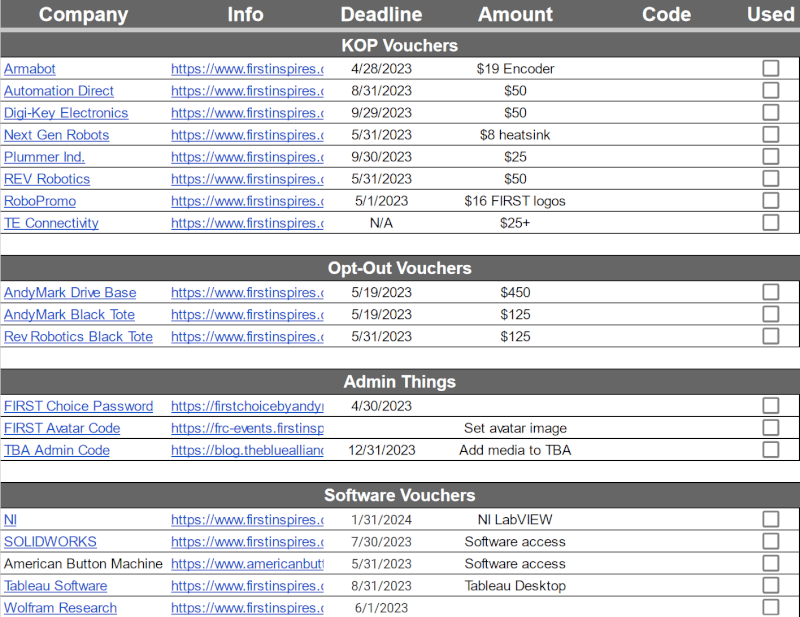Check Used box for AndyMark Drive Base

pyautogui.click(x=770, y=292)
